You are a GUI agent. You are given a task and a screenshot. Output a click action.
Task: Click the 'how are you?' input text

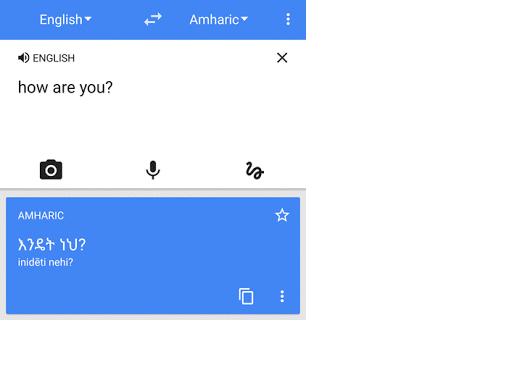click(65, 88)
